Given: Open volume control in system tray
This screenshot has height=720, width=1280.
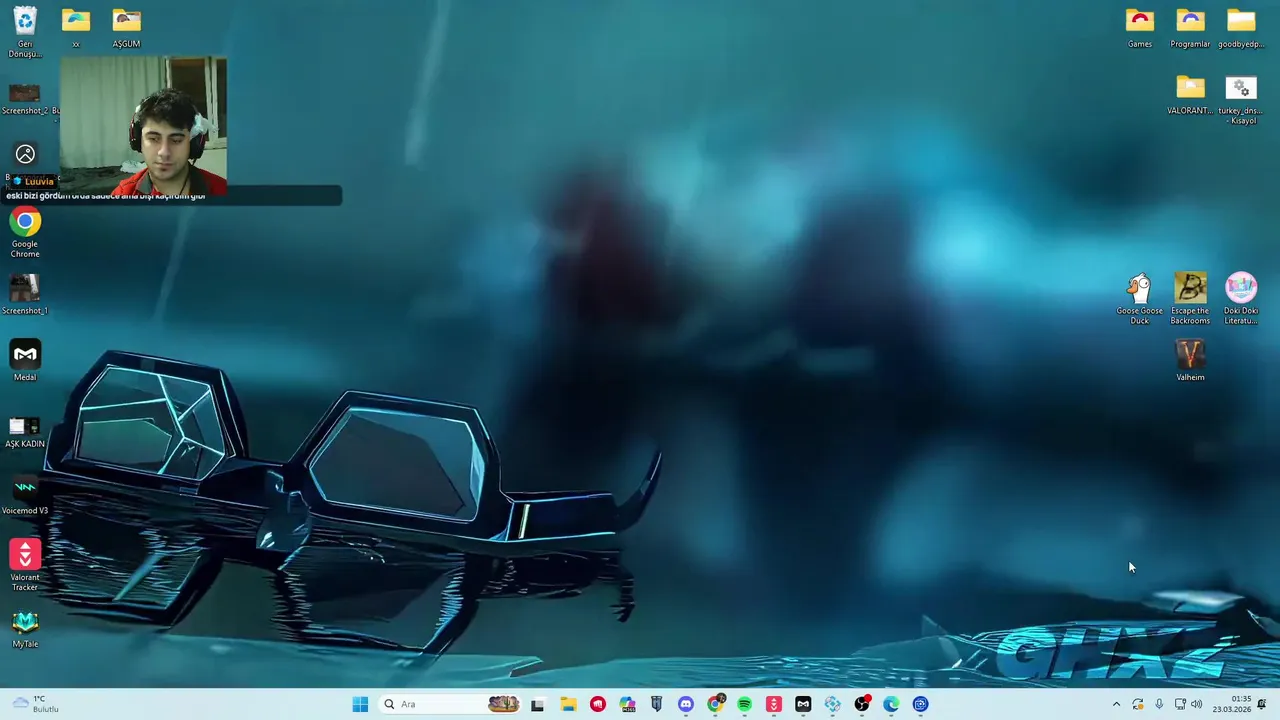Looking at the screenshot, I should (x=1197, y=704).
